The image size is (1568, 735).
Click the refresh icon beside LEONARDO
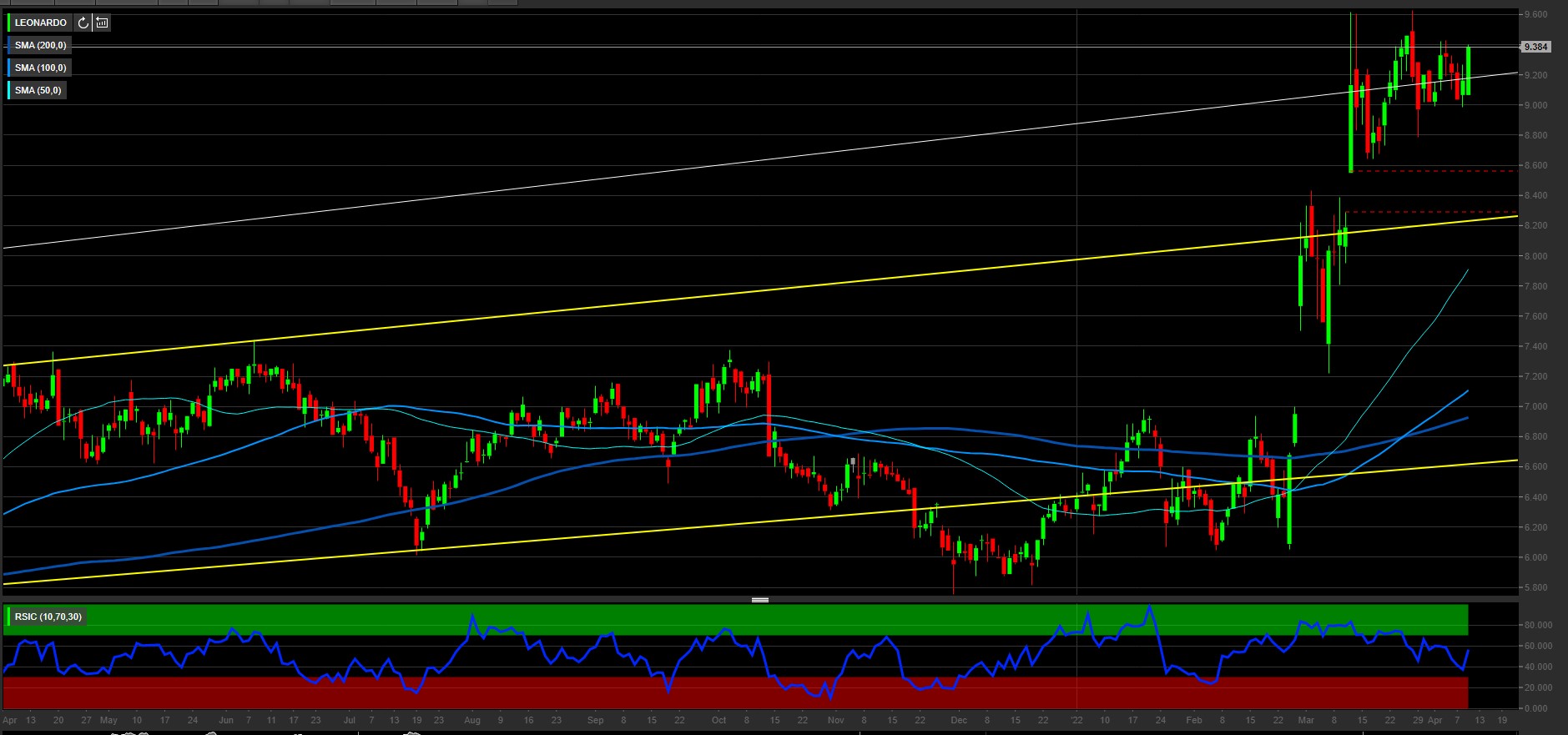pos(83,23)
